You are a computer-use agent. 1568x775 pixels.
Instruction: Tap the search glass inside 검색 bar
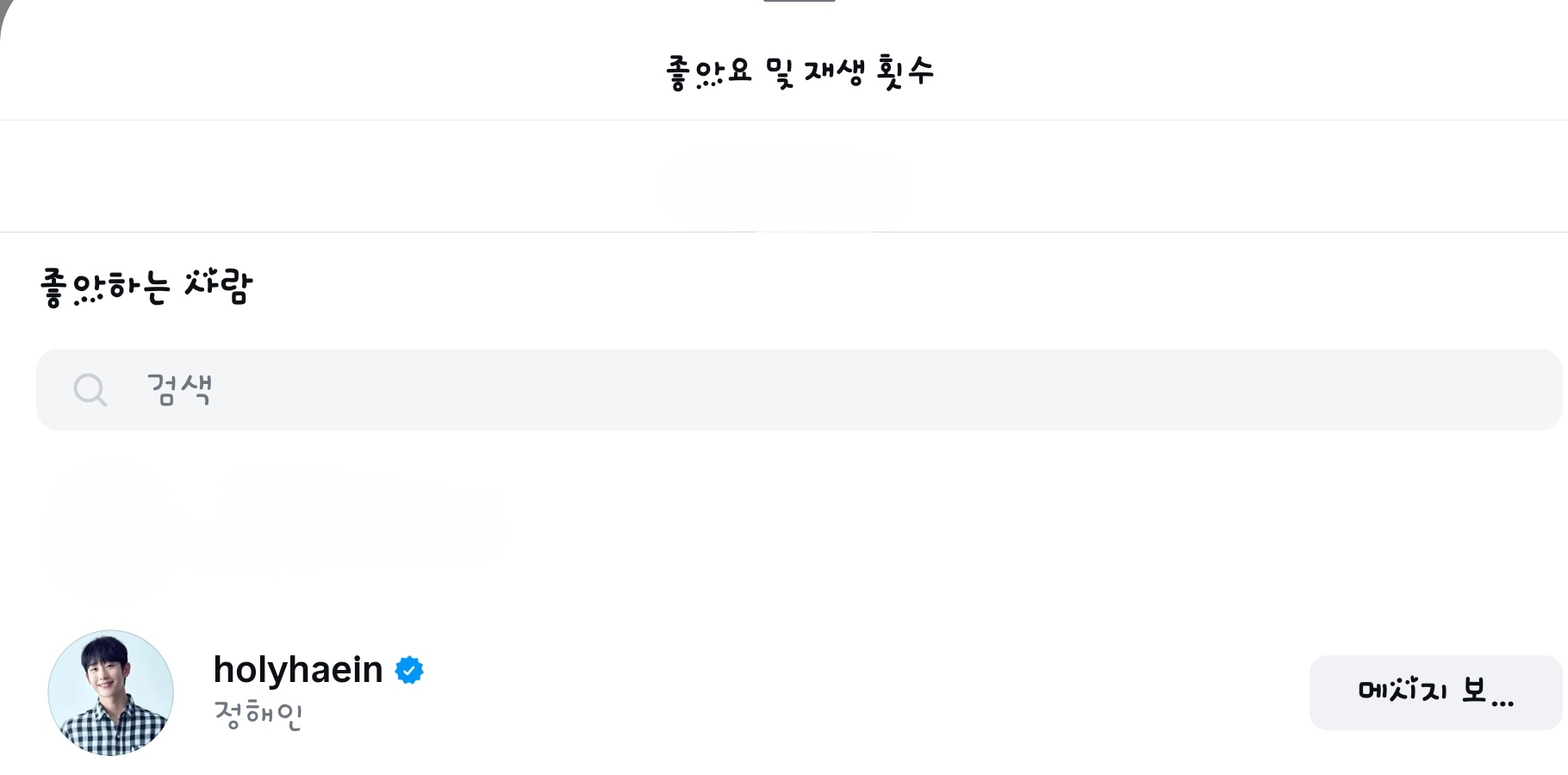[x=90, y=390]
